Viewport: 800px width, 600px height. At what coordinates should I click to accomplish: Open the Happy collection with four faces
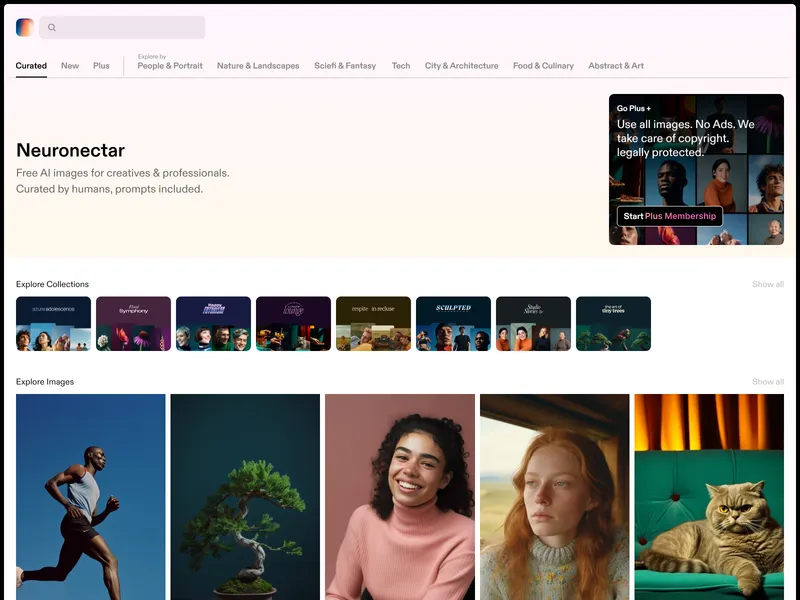click(x=213, y=323)
